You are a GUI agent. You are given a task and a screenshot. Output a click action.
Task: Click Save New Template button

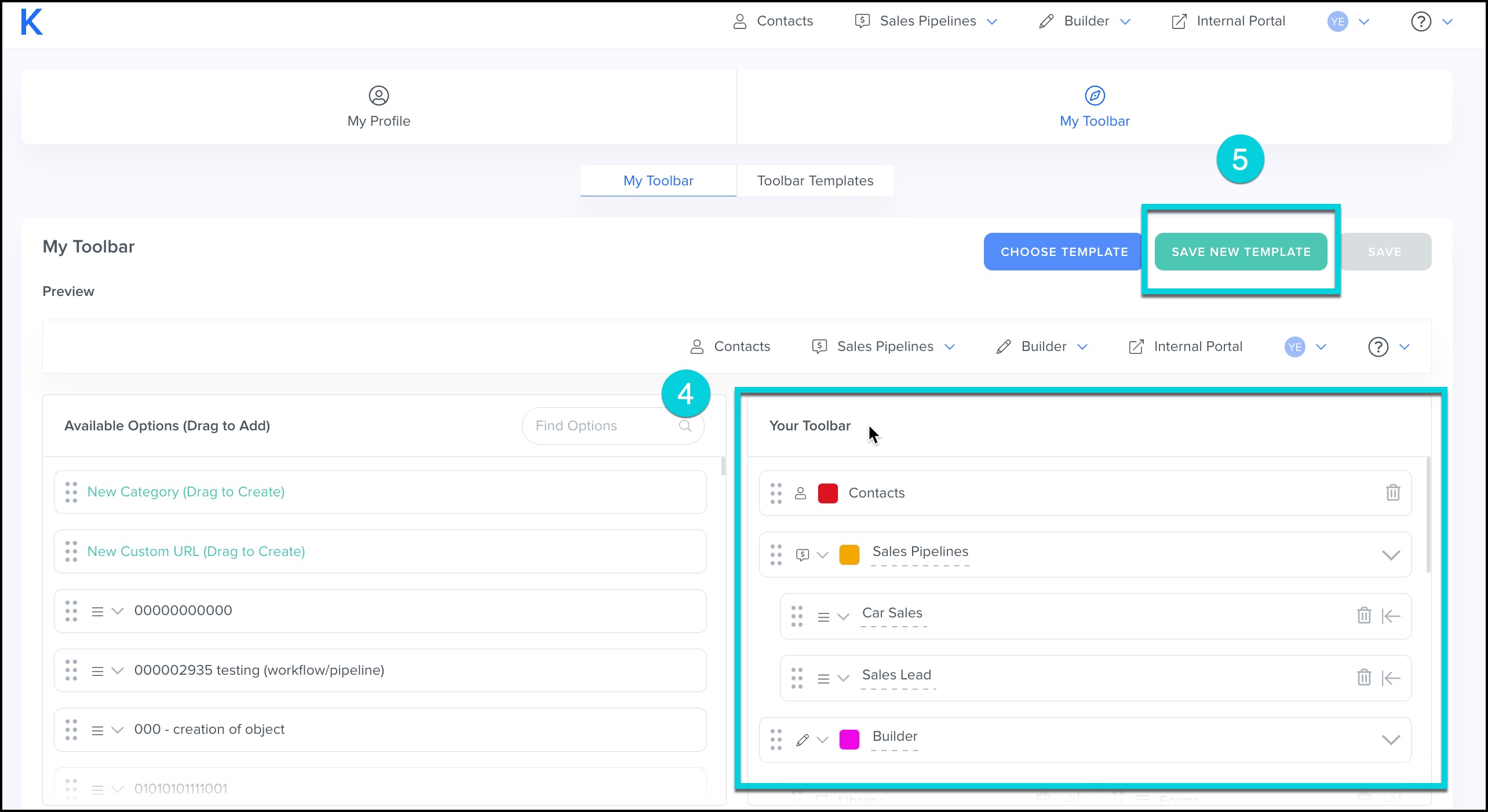1241,252
